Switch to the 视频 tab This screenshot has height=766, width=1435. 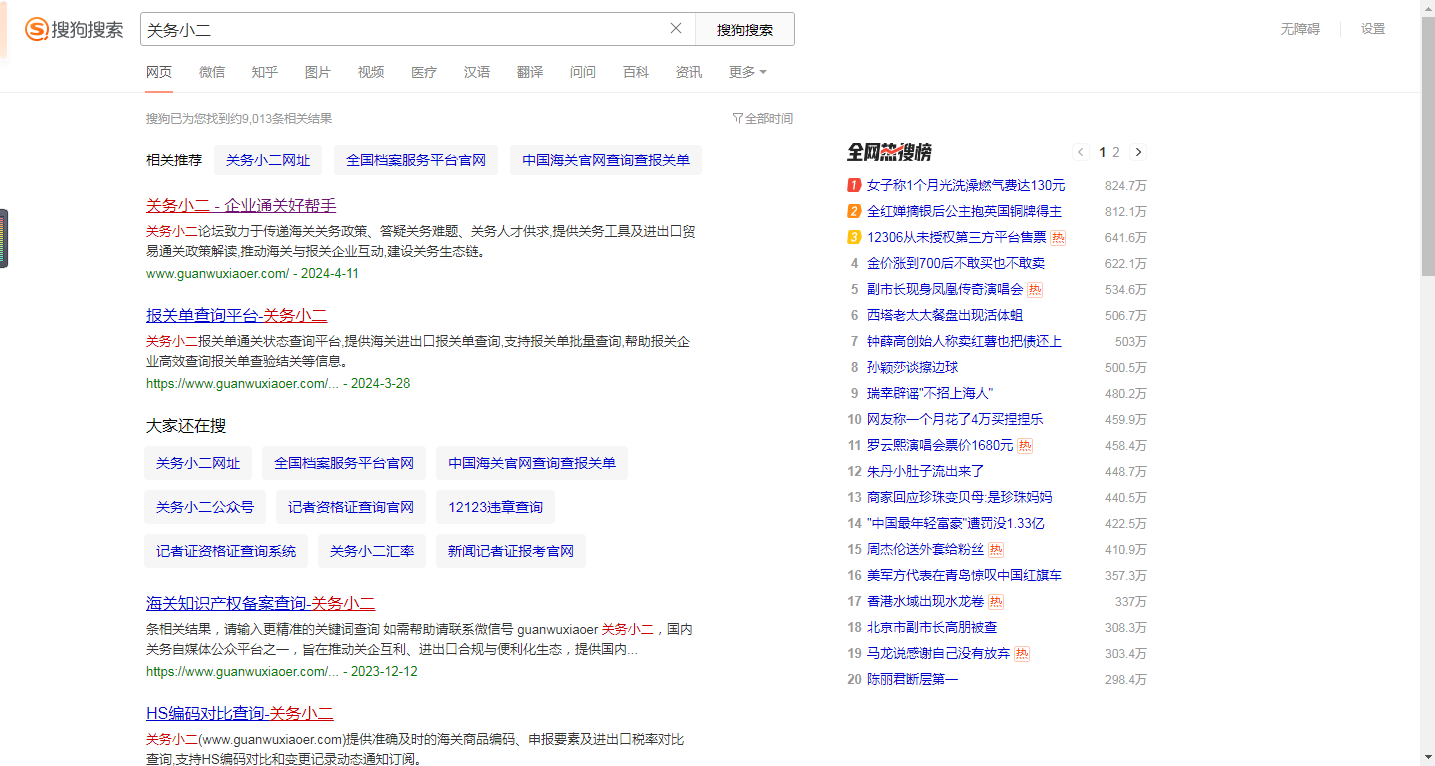371,72
